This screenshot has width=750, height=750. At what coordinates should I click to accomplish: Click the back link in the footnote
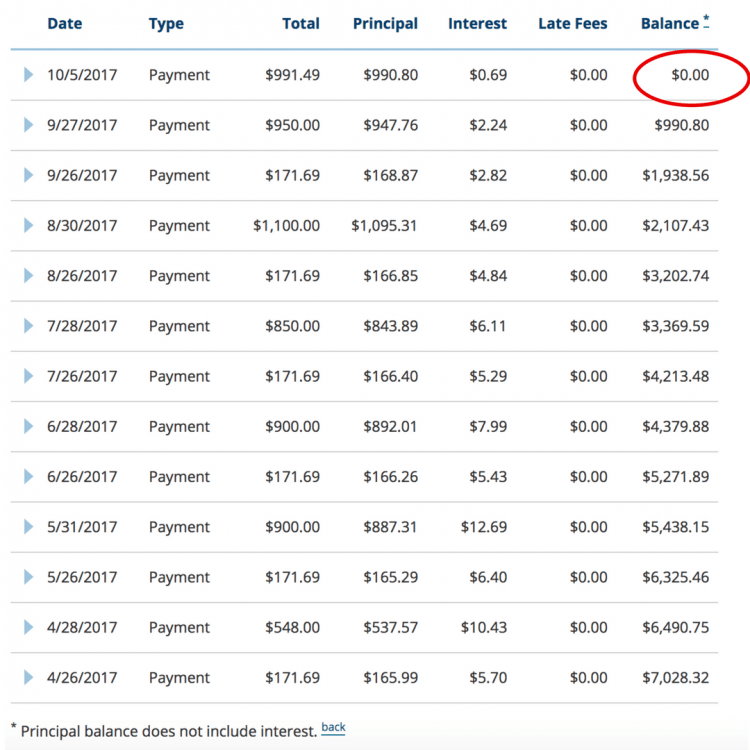tap(333, 728)
